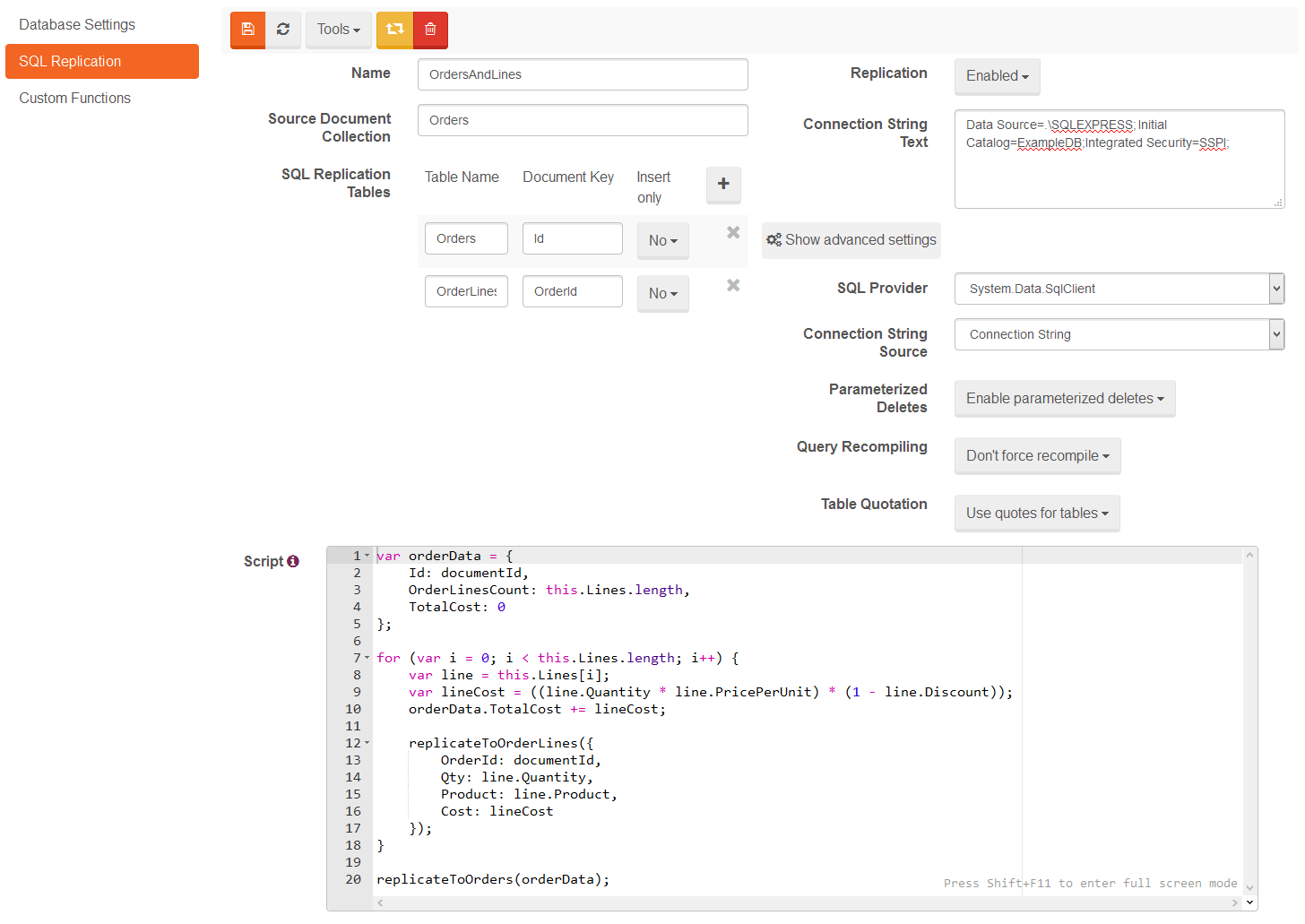Add a new replication table with the plus icon

(722, 185)
